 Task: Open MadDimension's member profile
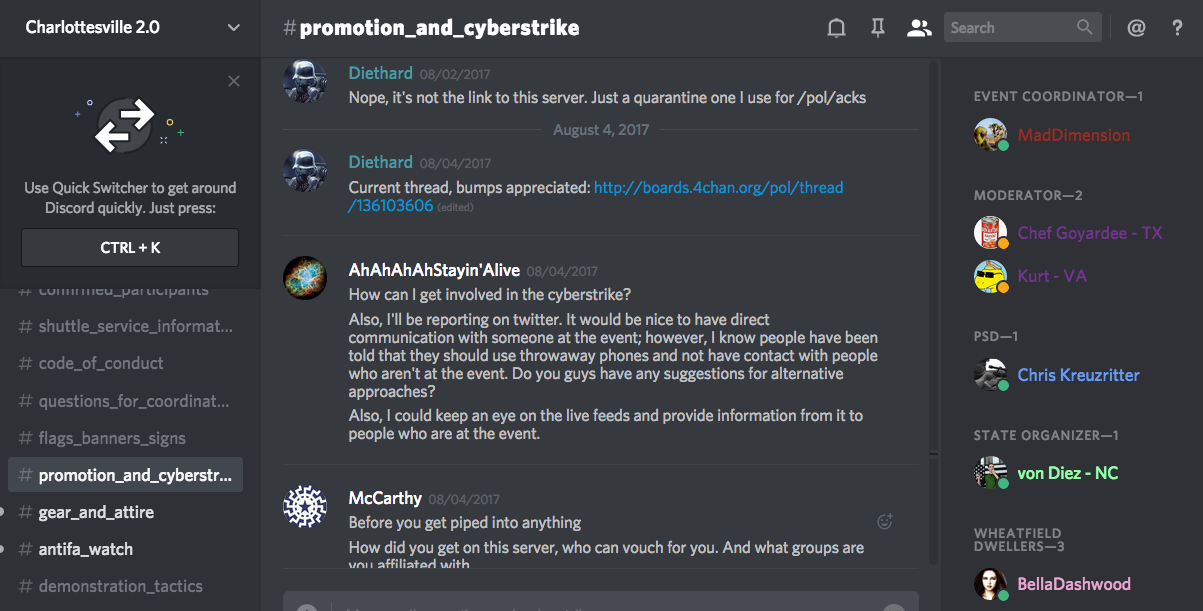[1073, 135]
